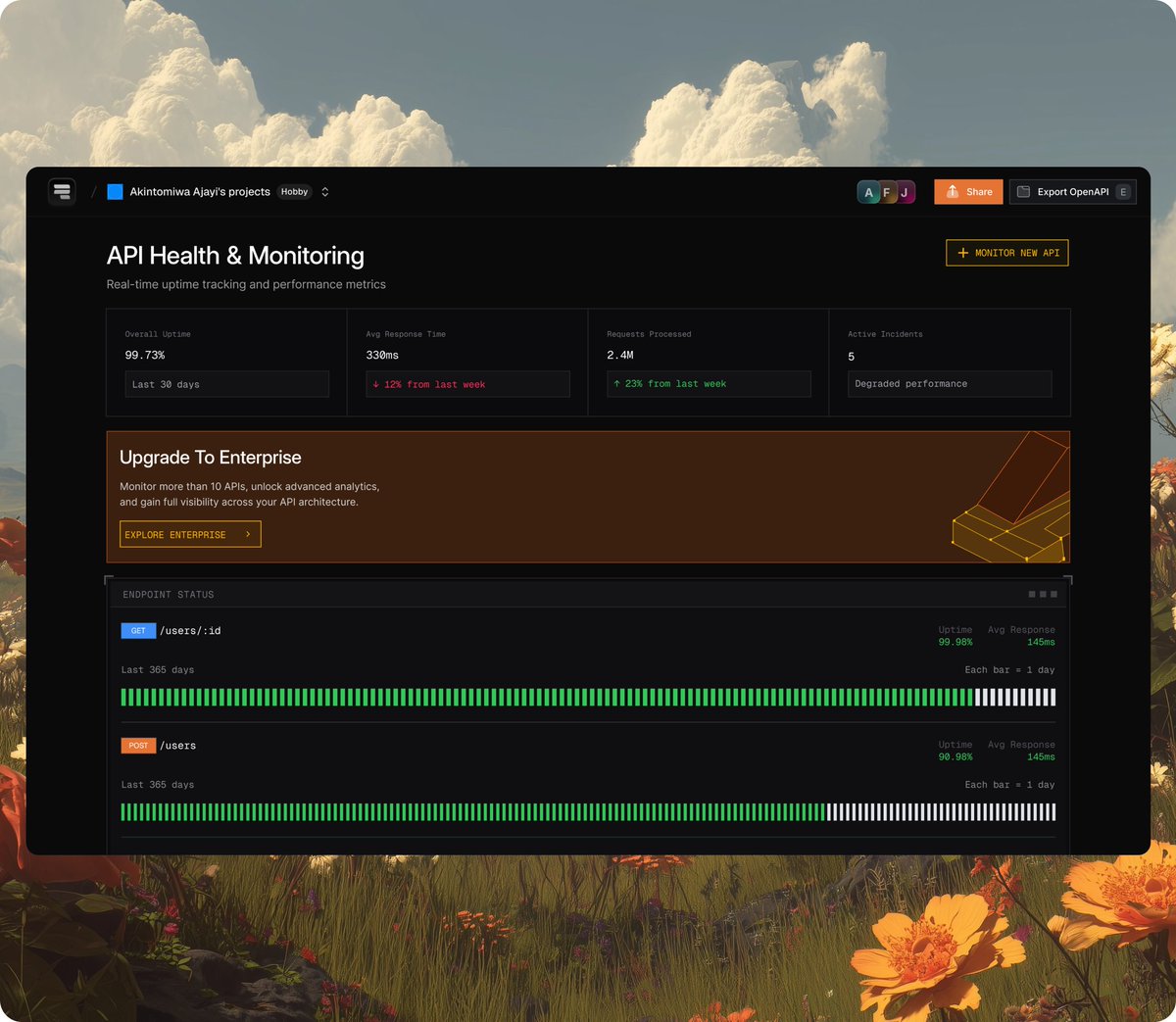
Task: Click the POST method badge for /users
Action: point(138,745)
